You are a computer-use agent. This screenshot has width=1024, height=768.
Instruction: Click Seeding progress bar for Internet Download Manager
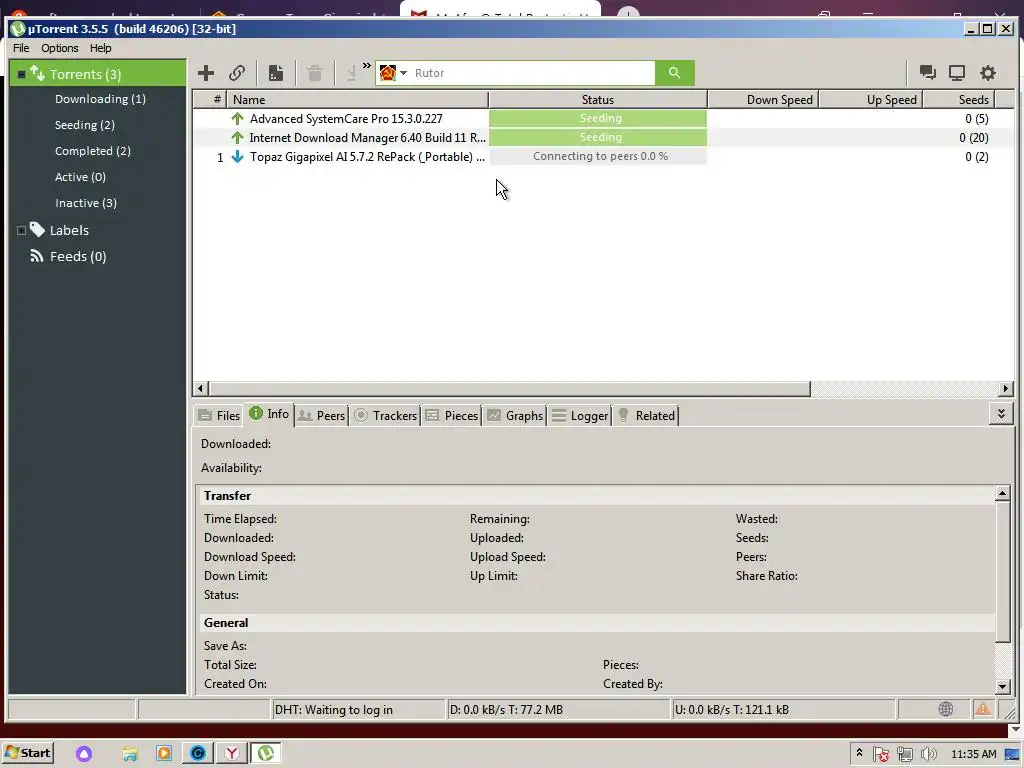(598, 137)
